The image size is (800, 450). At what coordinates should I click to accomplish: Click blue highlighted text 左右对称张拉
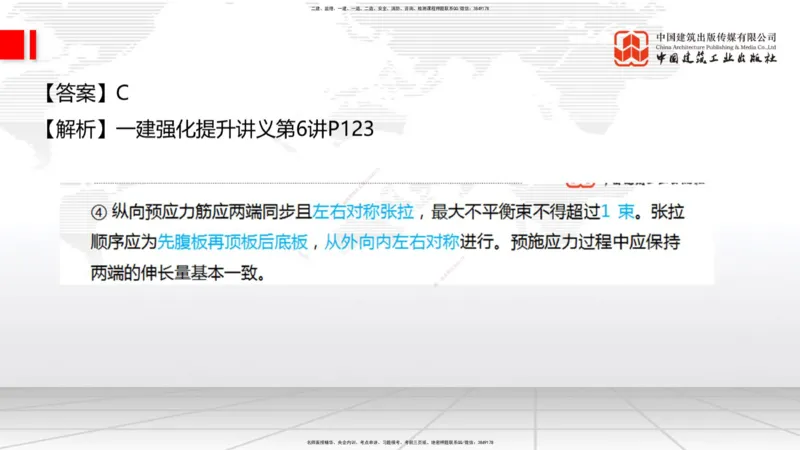pyautogui.click(x=363, y=211)
